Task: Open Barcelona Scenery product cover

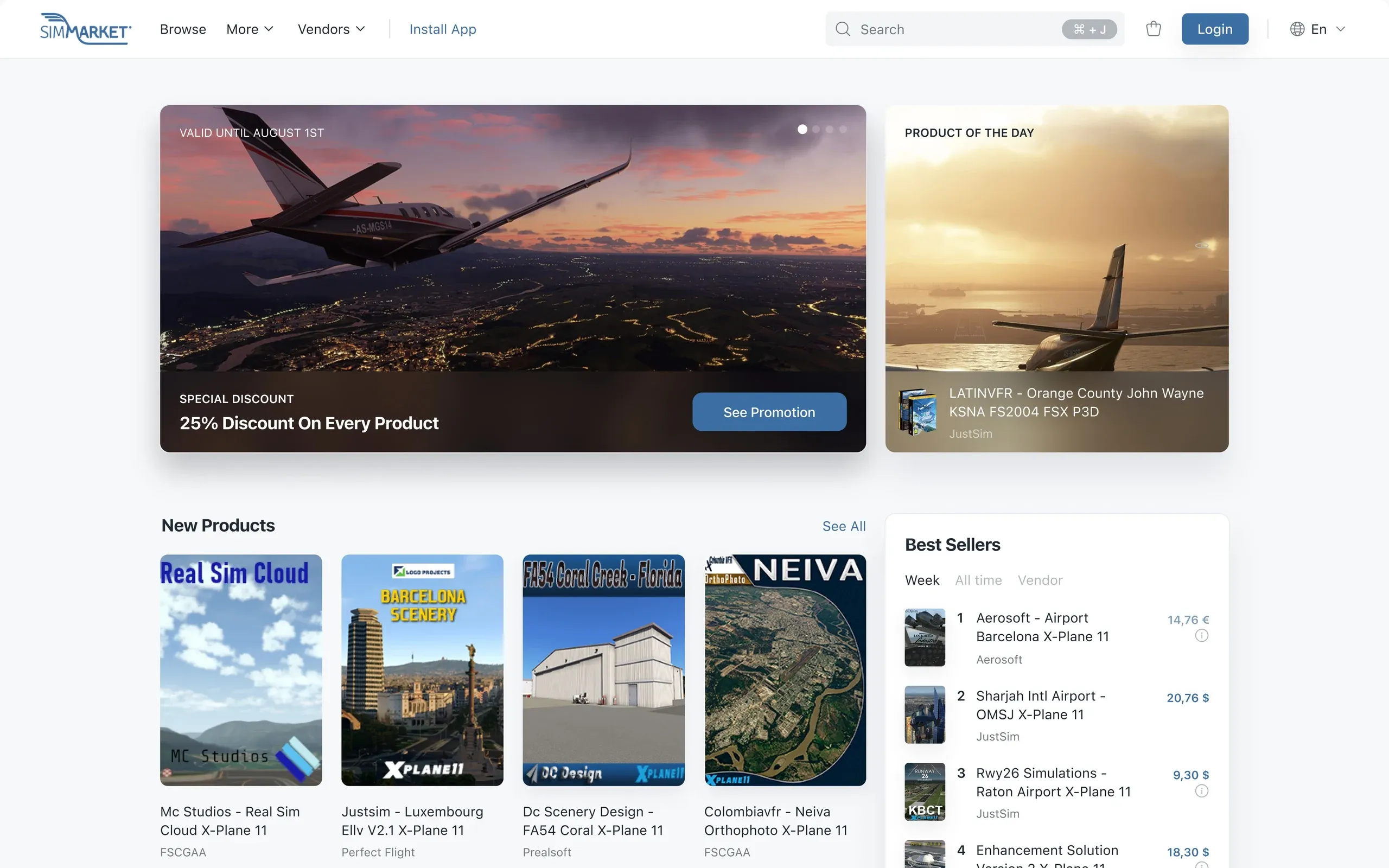Action: coord(422,670)
